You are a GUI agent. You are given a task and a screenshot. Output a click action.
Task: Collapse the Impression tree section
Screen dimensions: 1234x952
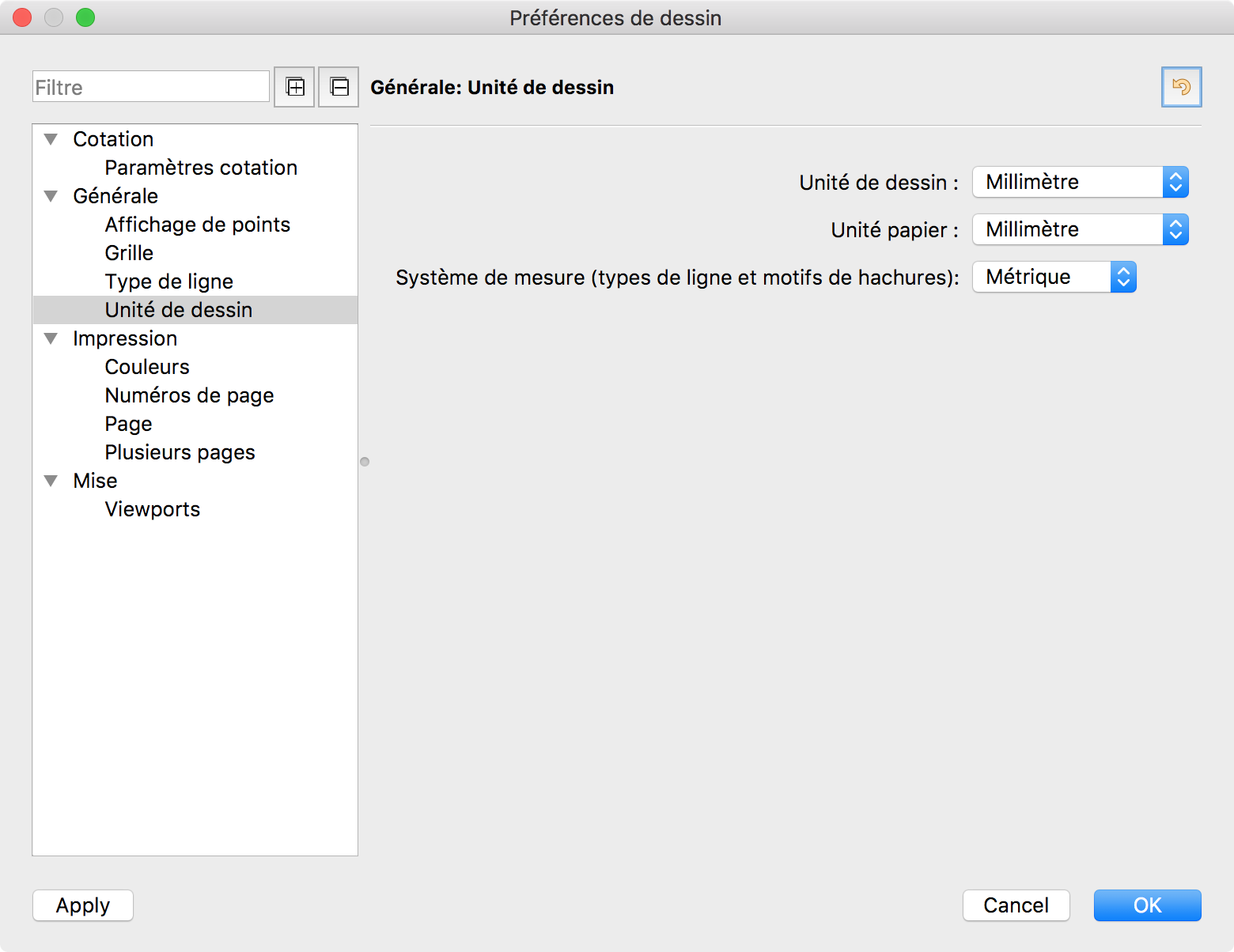click(51, 338)
